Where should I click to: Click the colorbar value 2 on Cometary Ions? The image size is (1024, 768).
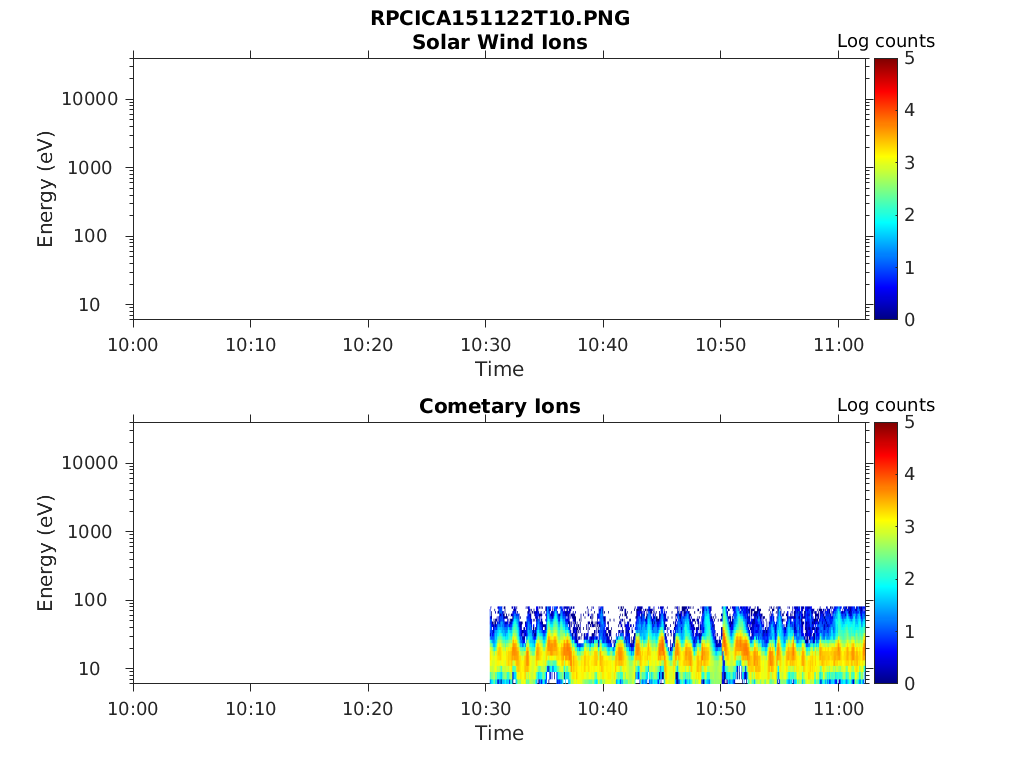click(909, 579)
